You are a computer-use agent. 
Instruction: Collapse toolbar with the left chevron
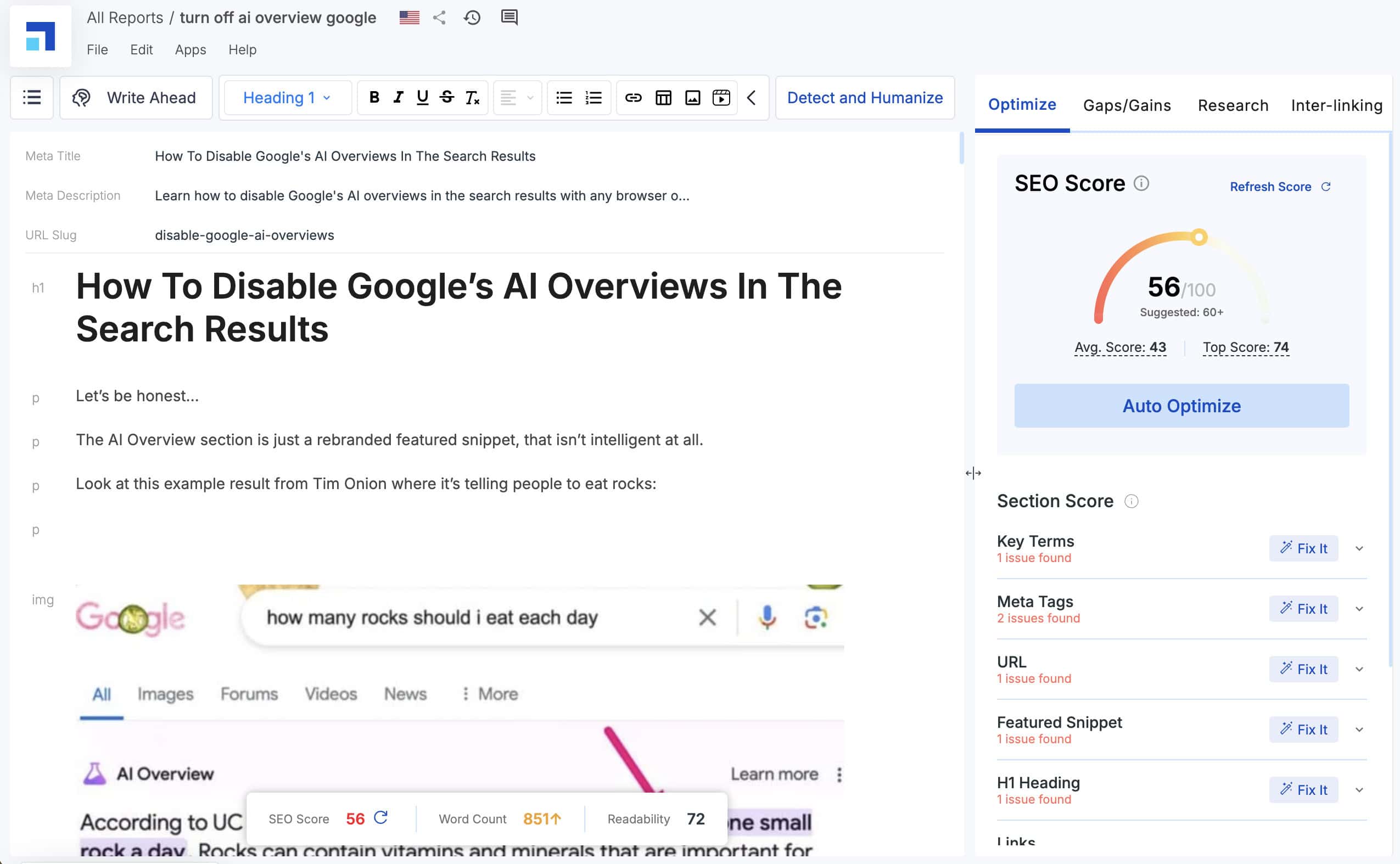coord(752,98)
